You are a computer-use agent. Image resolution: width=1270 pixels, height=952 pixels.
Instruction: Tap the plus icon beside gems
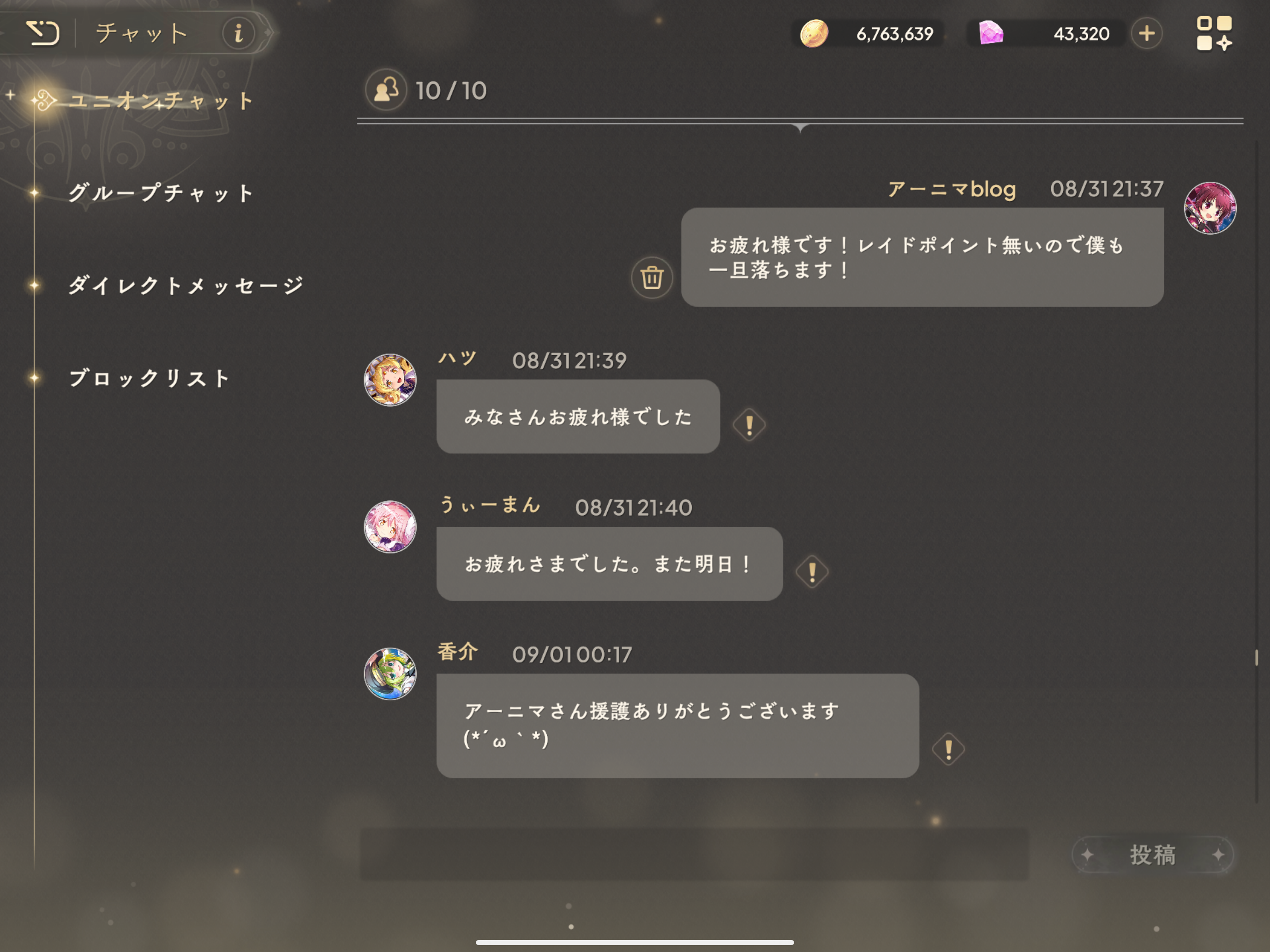pyautogui.click(x=1147, y=33)
